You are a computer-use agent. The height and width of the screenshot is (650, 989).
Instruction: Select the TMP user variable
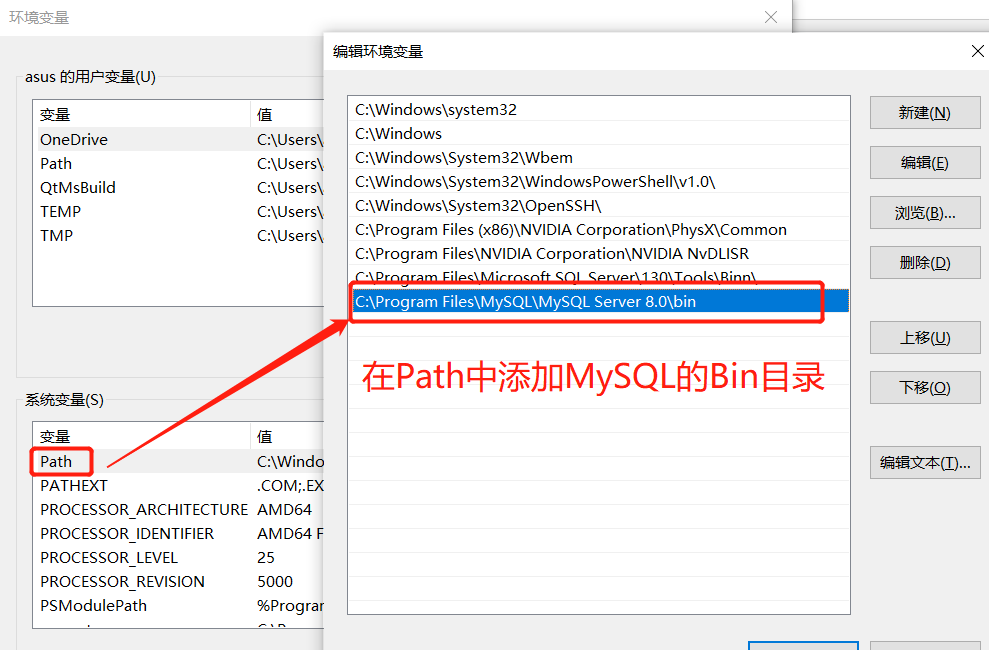pyautogui.click(x=181, y=236)
